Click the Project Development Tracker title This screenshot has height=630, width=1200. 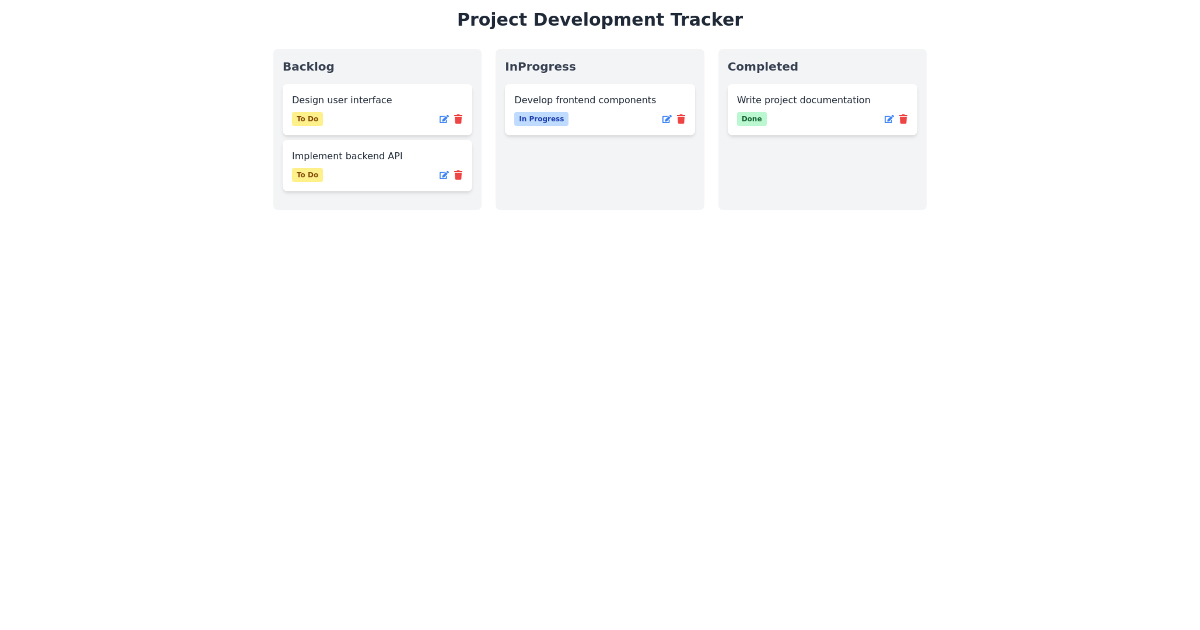tap(600, 19)
